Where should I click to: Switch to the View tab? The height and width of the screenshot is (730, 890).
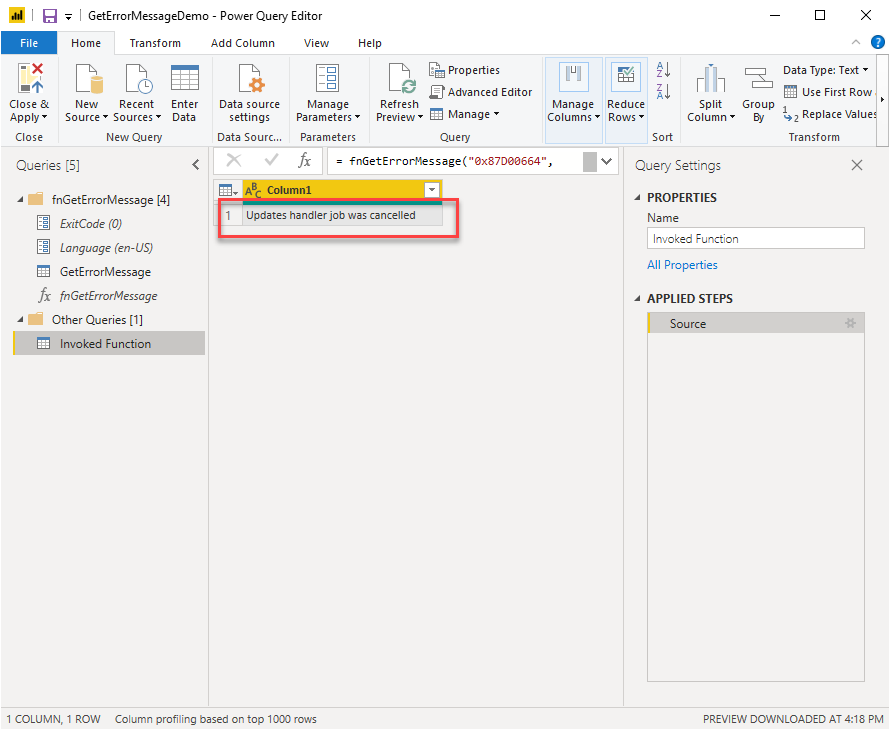(316, 43)
